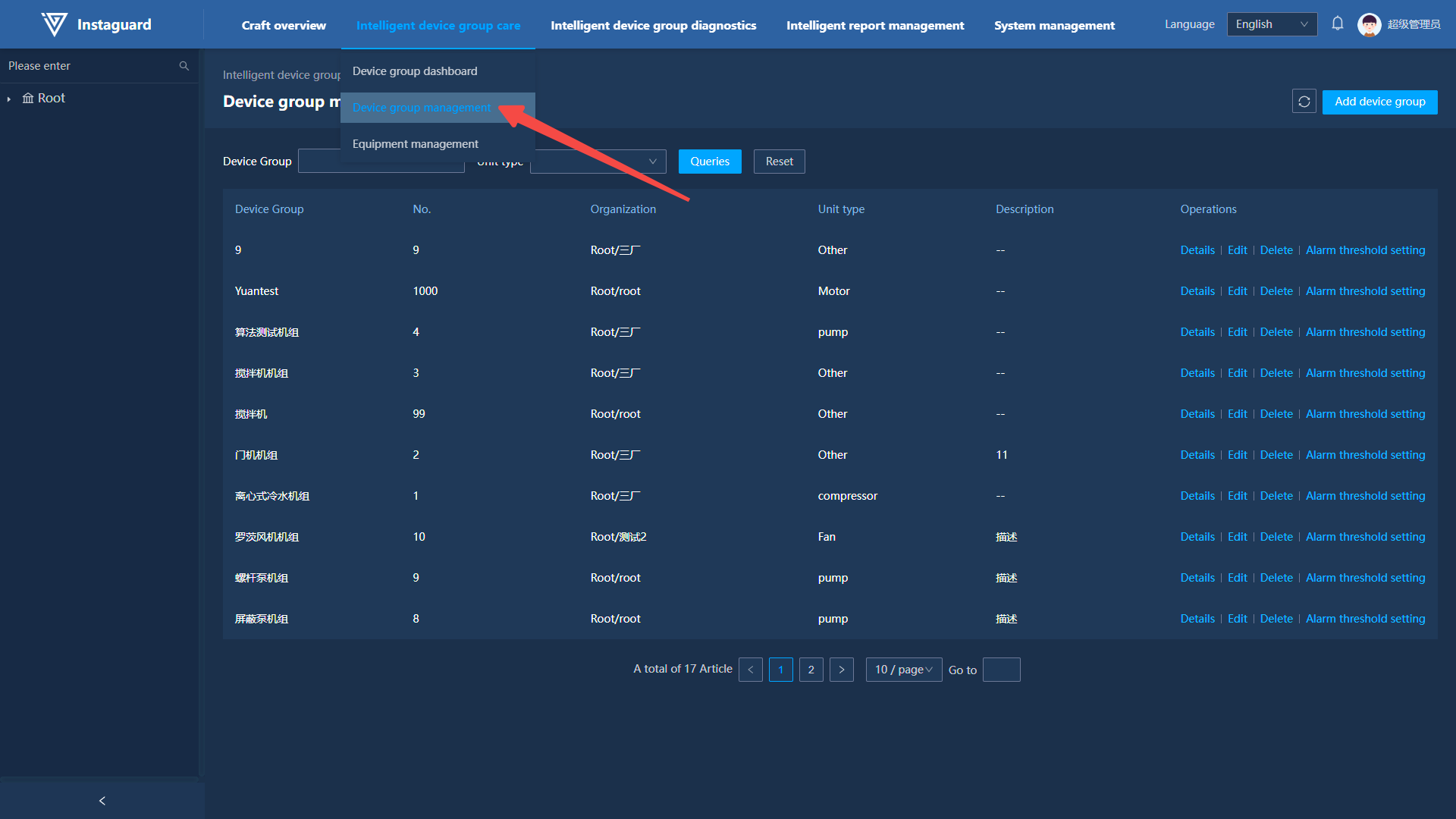
Task: Open Device group dashboard menu item
Action: [x=415, y=71]
